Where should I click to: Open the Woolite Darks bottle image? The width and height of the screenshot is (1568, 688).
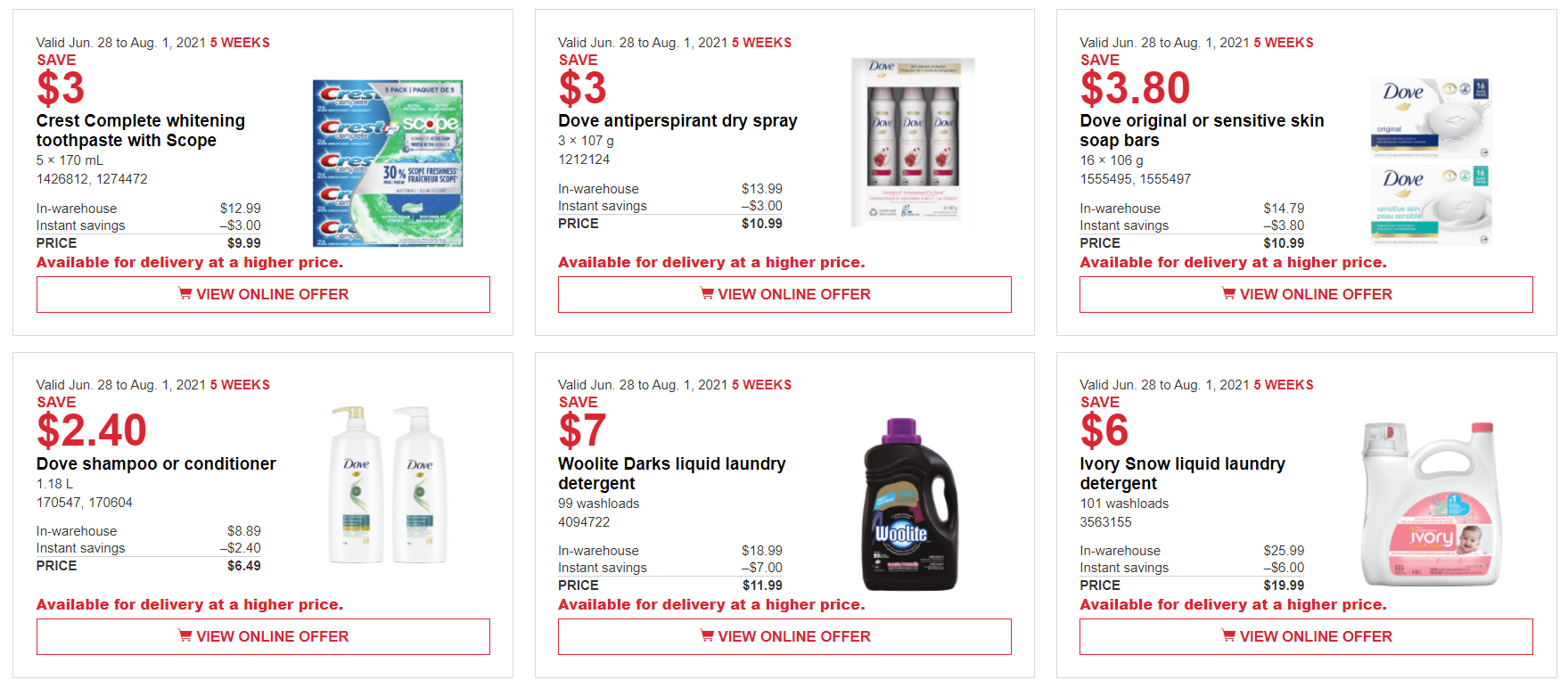click(x=909, y=504)
